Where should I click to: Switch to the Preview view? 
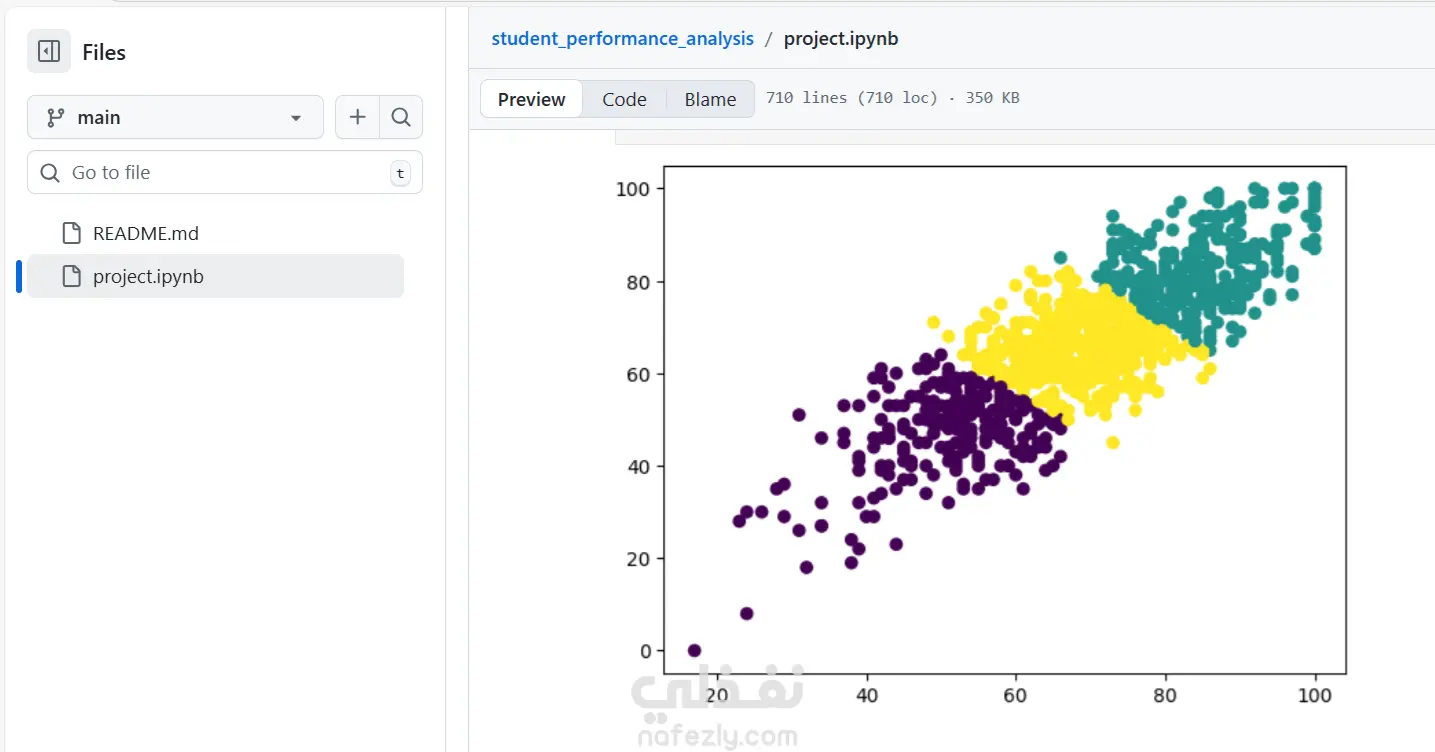pos(531,99)
